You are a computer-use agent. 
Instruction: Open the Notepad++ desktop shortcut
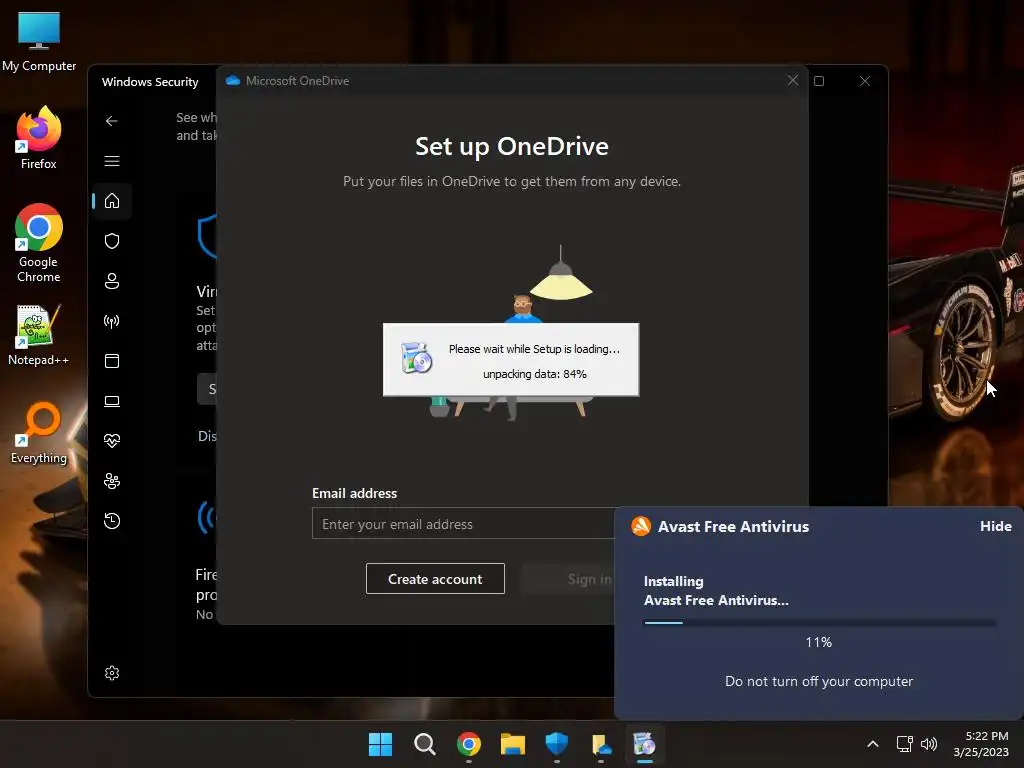39,335
